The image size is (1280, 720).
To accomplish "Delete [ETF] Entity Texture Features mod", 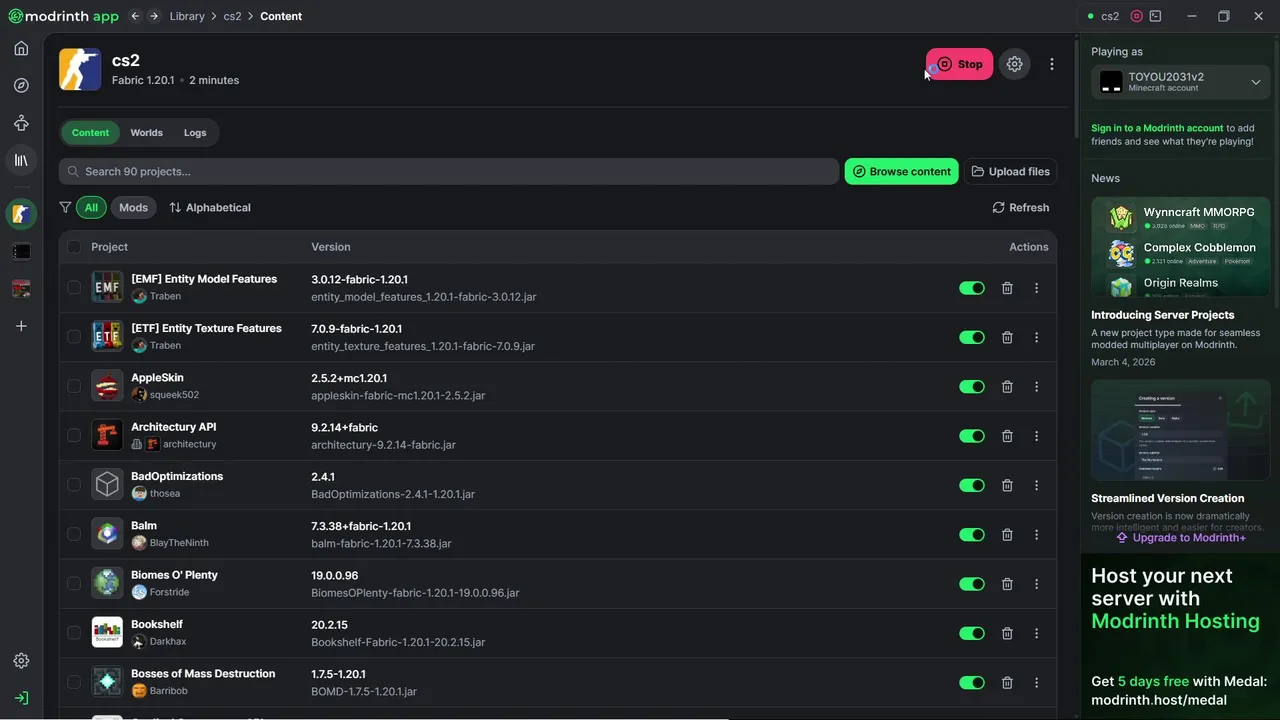I will tap(1007, 337).
